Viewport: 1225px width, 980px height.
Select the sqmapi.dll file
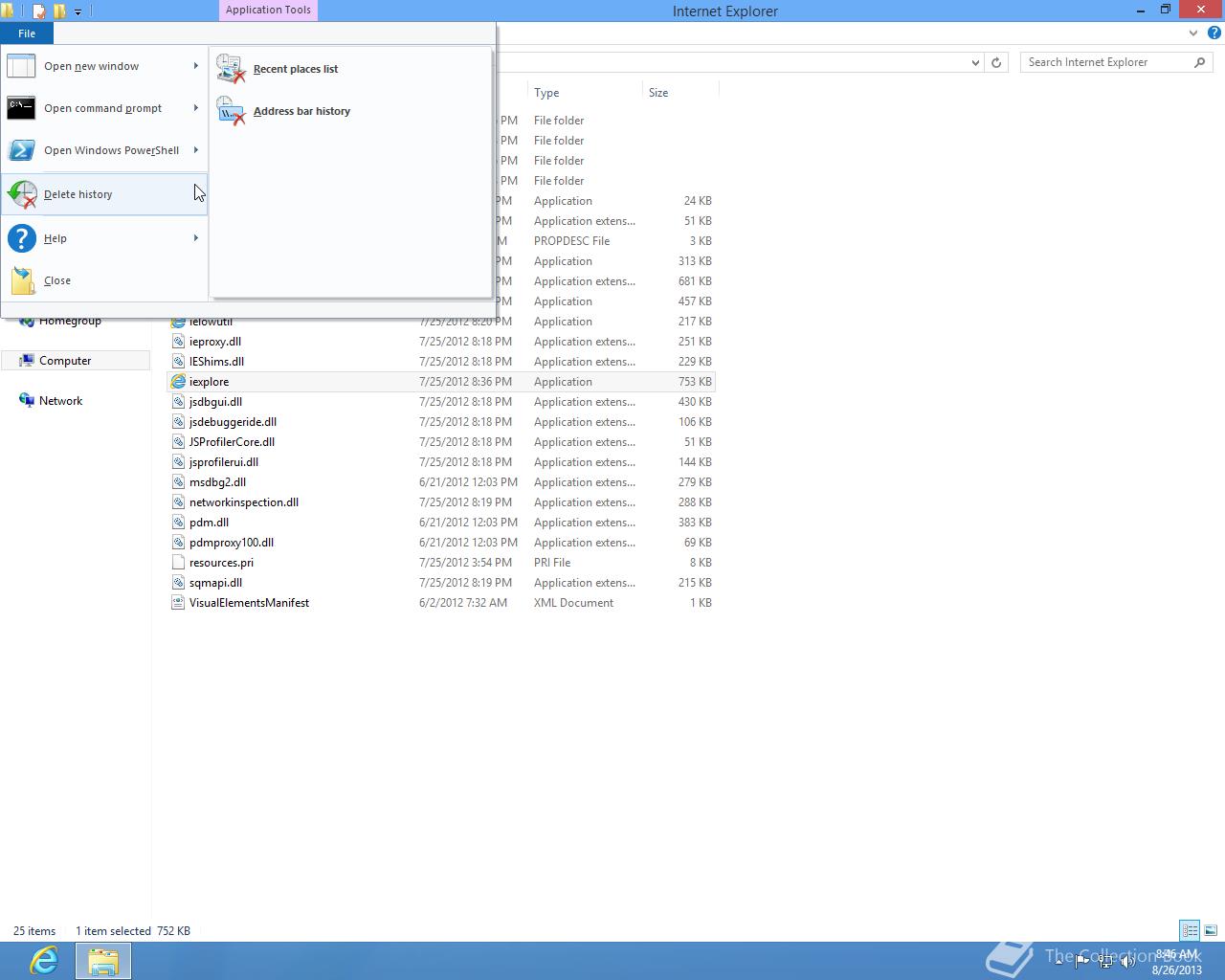tap(215, 583)
